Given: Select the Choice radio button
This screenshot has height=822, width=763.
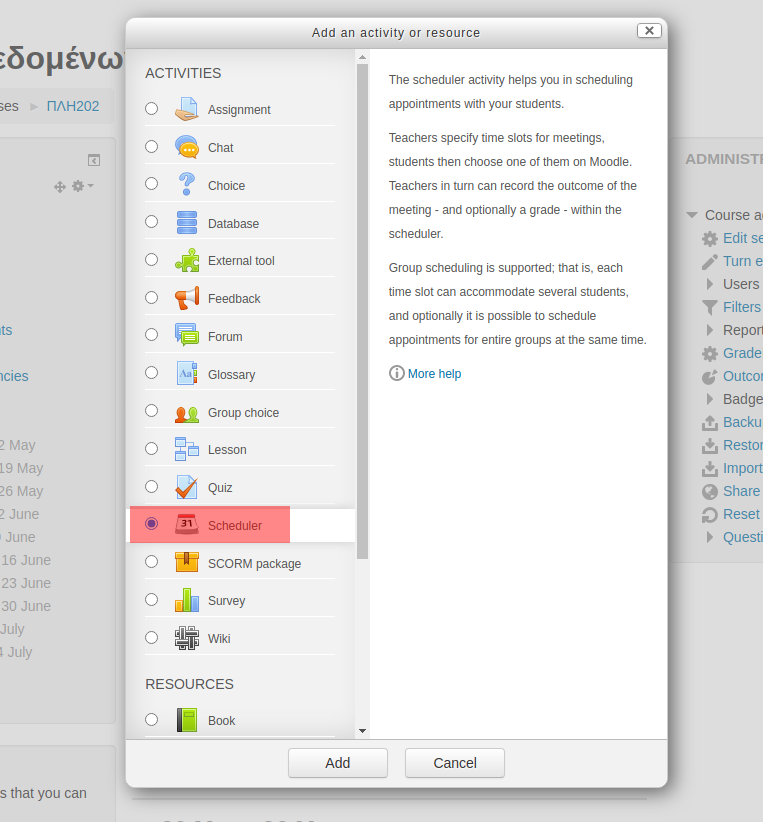Looking at the screenshot, I should 152,184.
